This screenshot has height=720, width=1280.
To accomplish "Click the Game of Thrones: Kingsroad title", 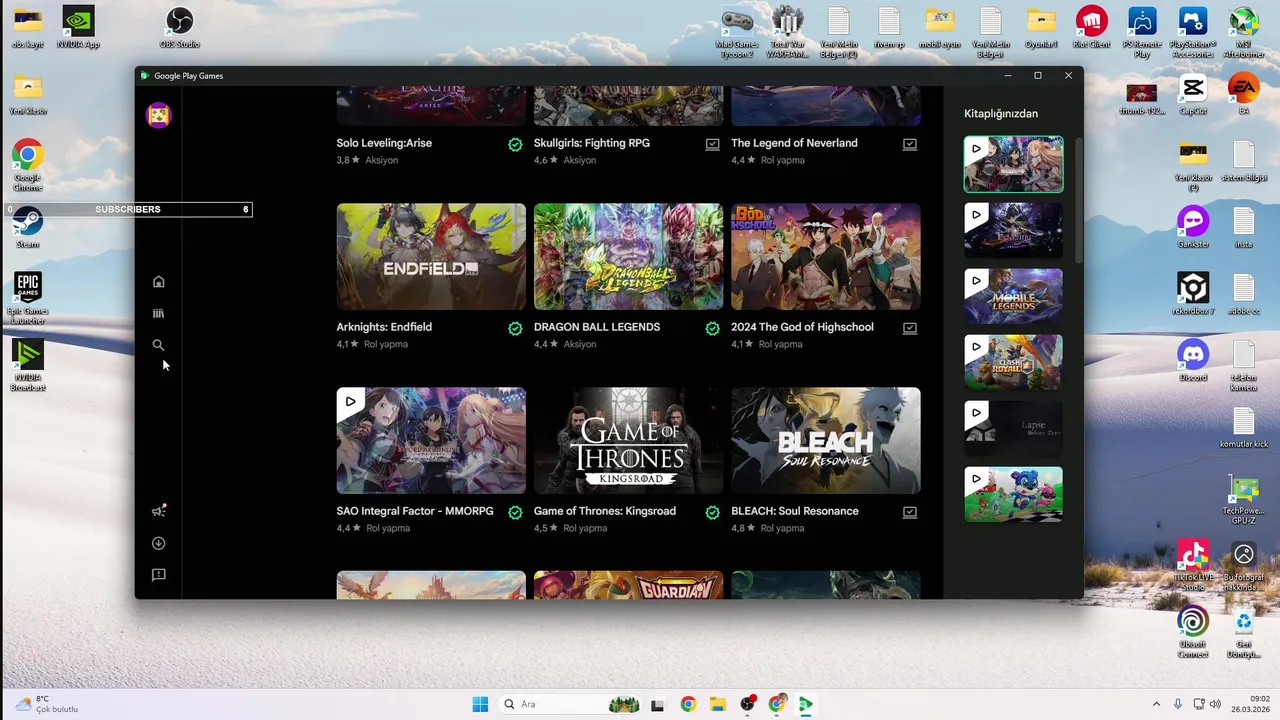I will click(605, 511).
